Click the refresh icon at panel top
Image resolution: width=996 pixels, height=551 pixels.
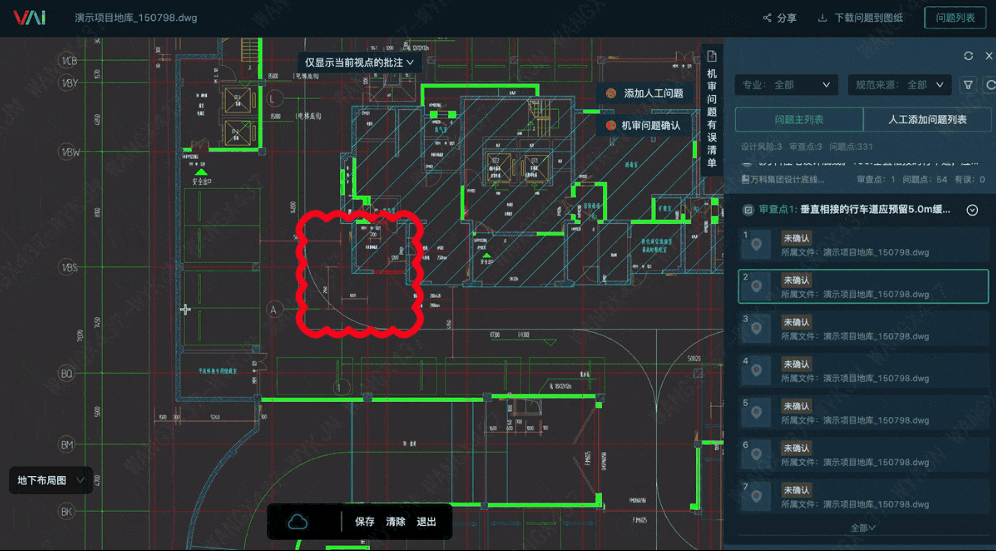coord(968,56)
